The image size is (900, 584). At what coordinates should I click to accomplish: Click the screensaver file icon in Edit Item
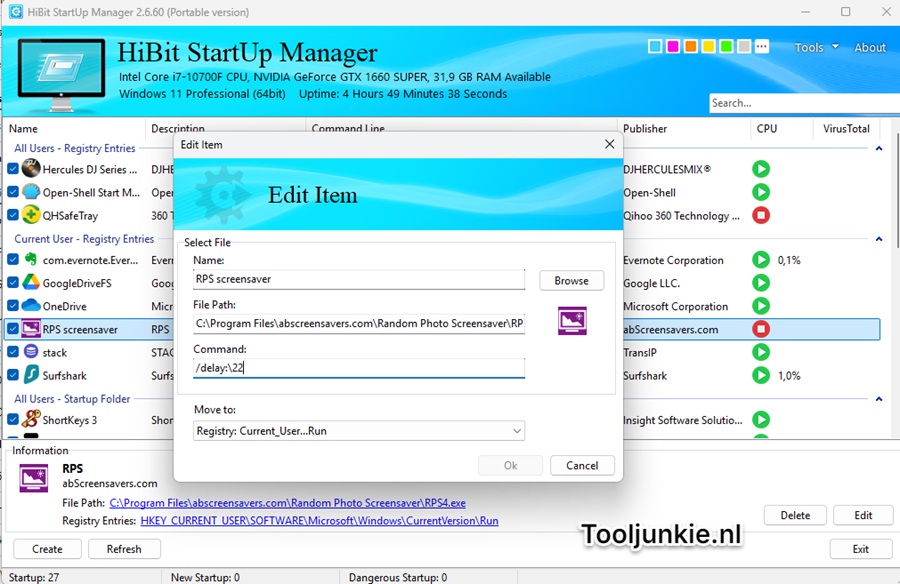[572, 321]
